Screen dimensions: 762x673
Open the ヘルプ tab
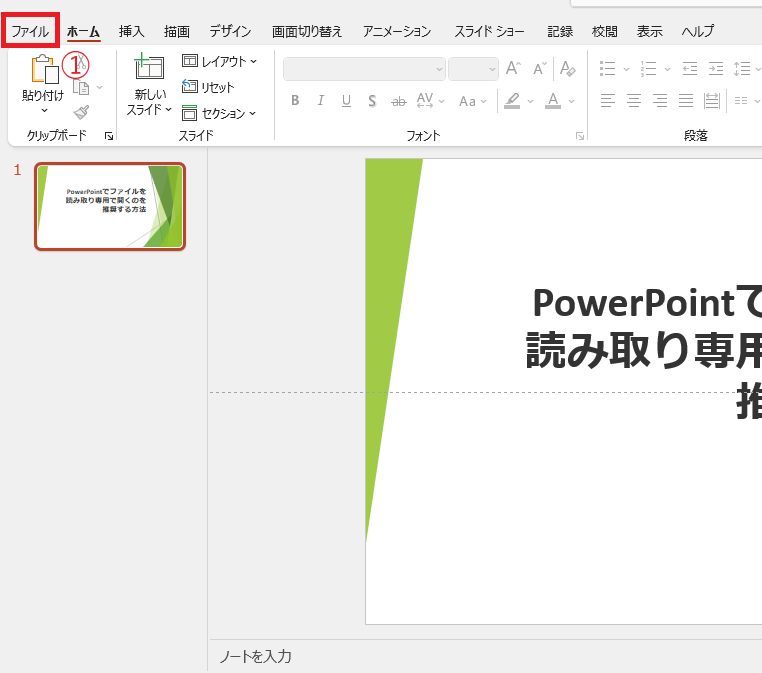pyautogui.click(x=697, y=31)
